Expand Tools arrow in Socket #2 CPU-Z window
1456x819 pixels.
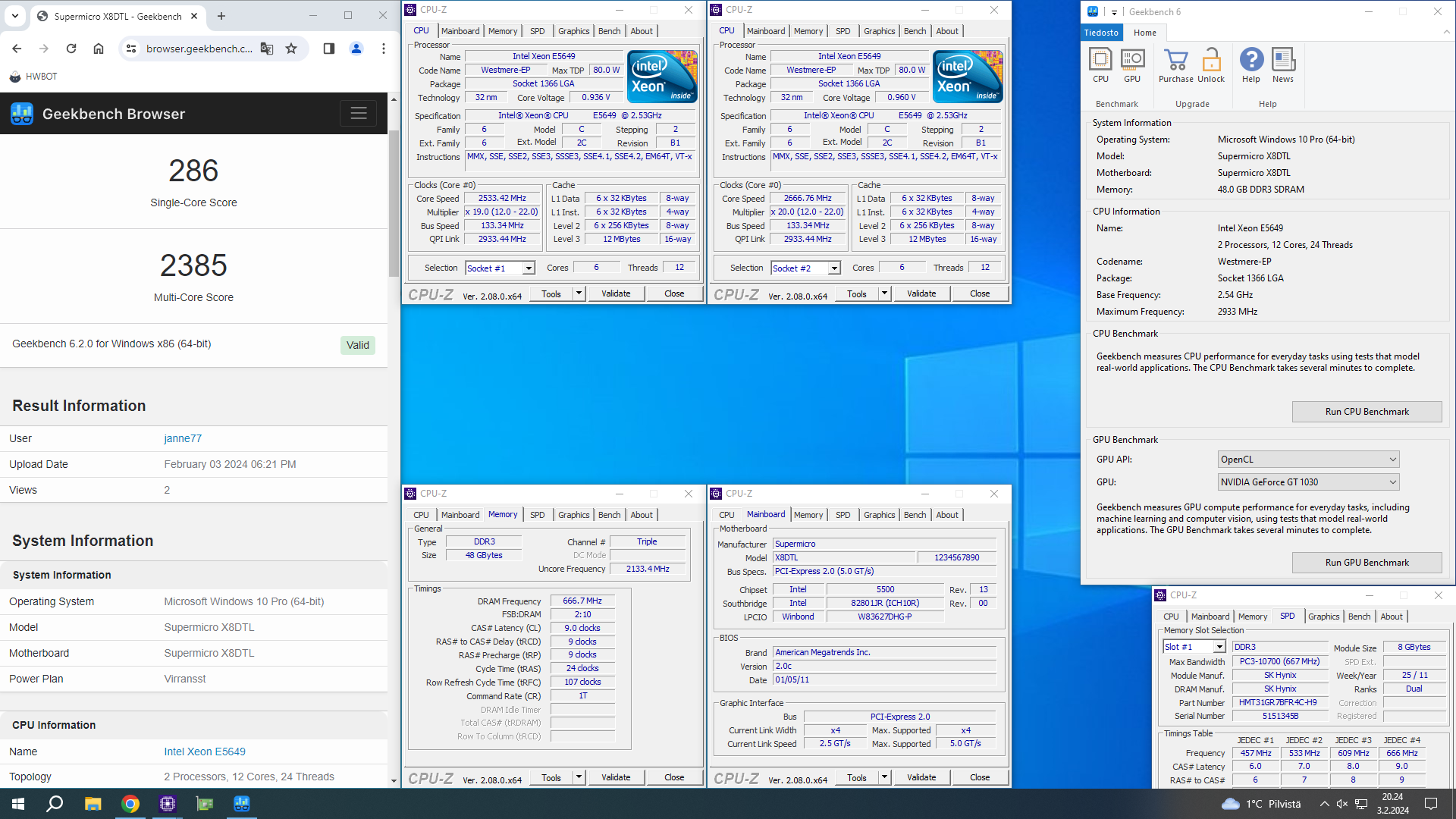884,293
